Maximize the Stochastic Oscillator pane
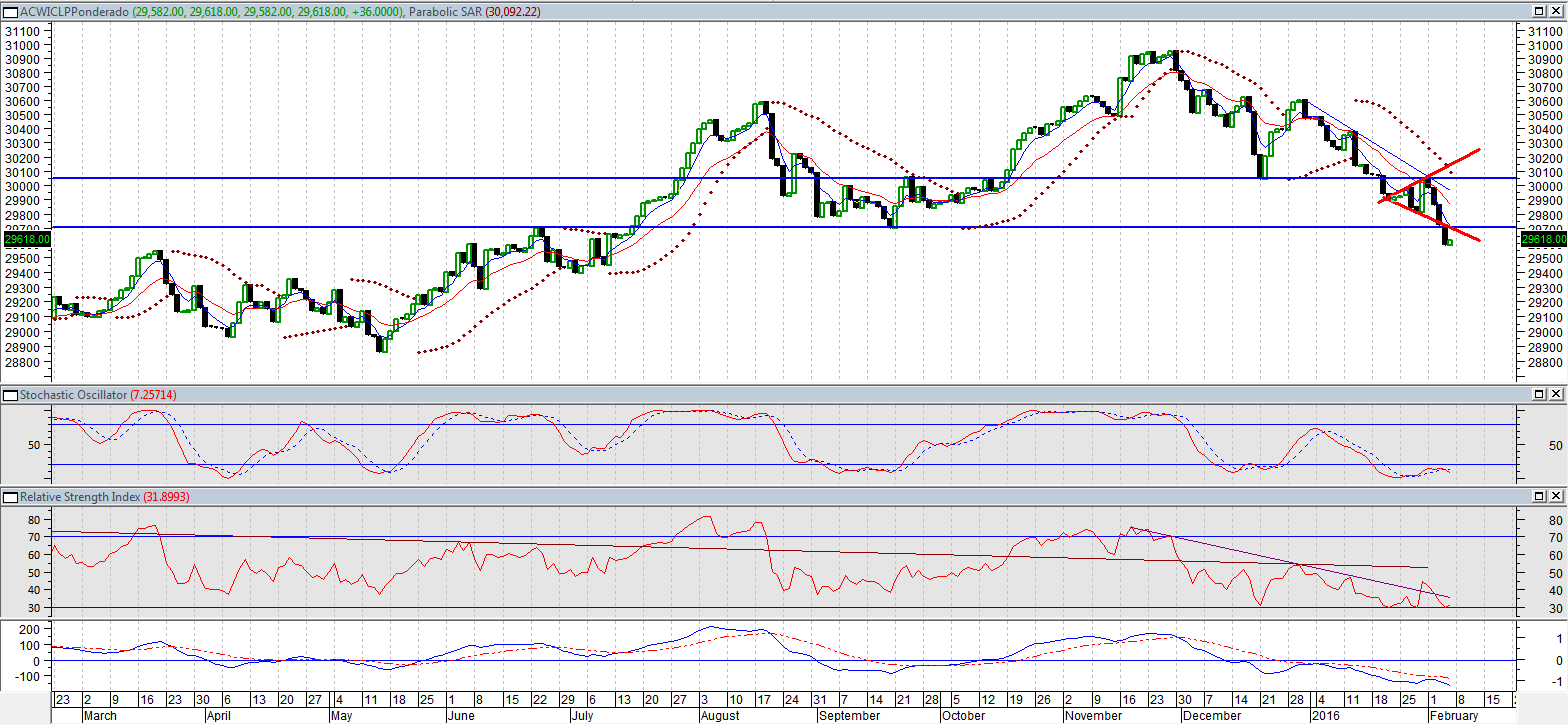The height and width of the screenshot is (725, 1568). click(x=1540, y=396)
